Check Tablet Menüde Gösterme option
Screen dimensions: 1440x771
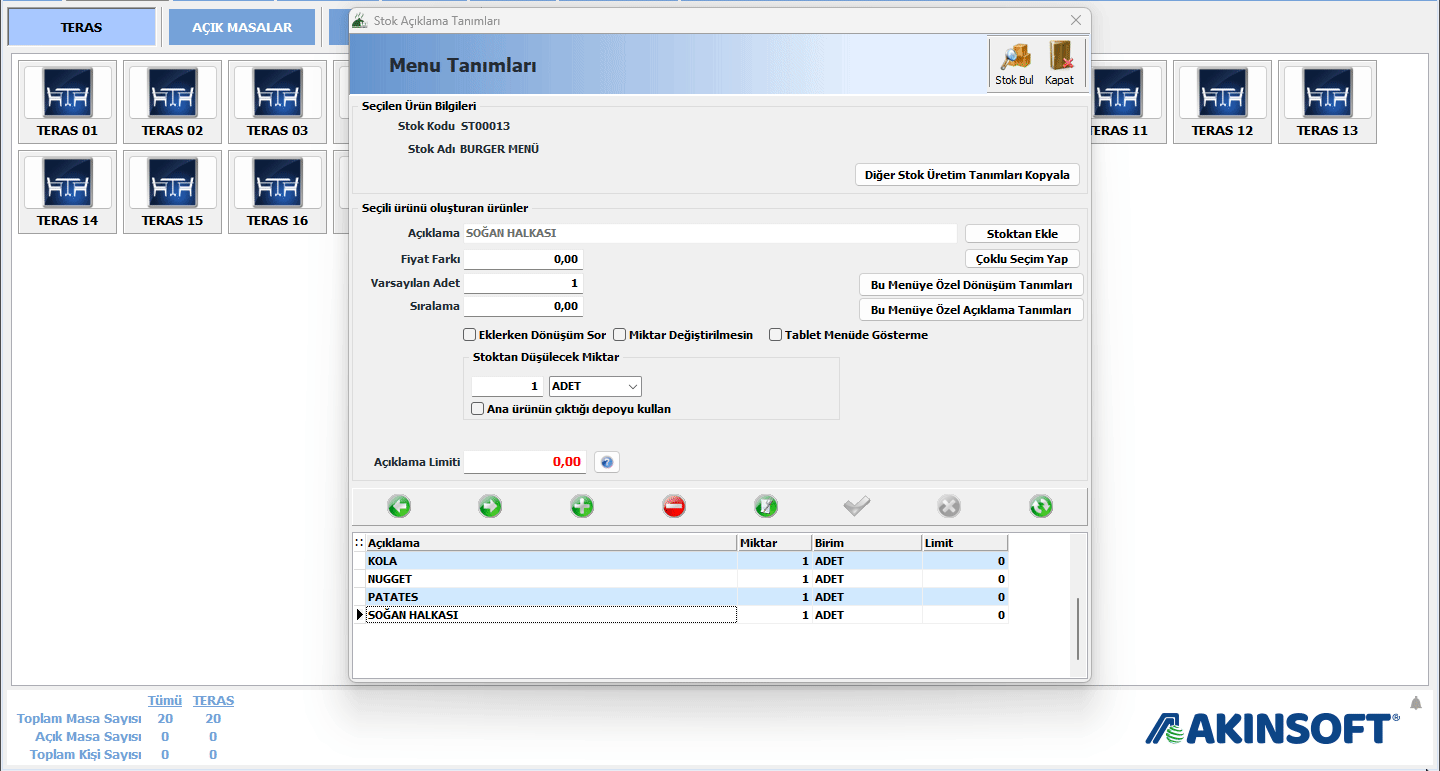(775, 335)
